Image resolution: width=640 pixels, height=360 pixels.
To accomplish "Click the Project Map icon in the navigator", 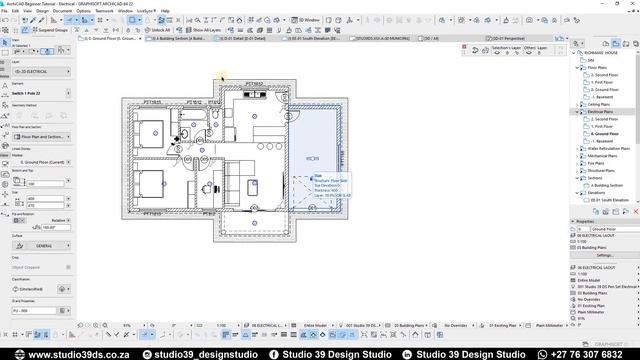I will tap(606, 44).
